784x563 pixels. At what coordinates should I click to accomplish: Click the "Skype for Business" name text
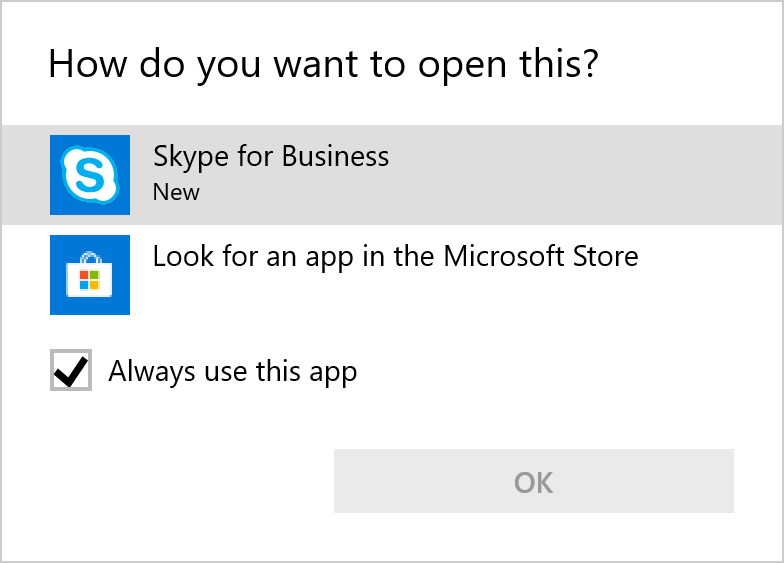[x=270, y=156]
